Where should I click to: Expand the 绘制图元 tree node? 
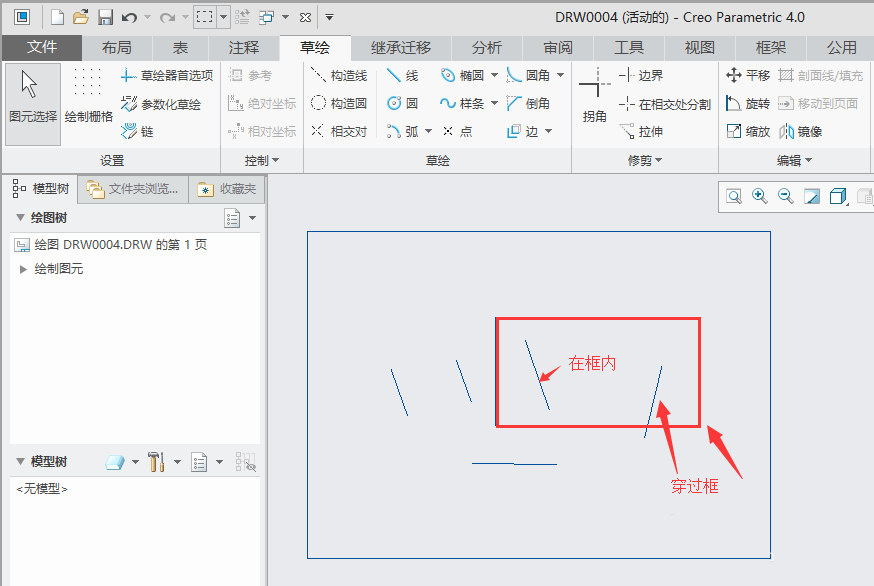24,267
